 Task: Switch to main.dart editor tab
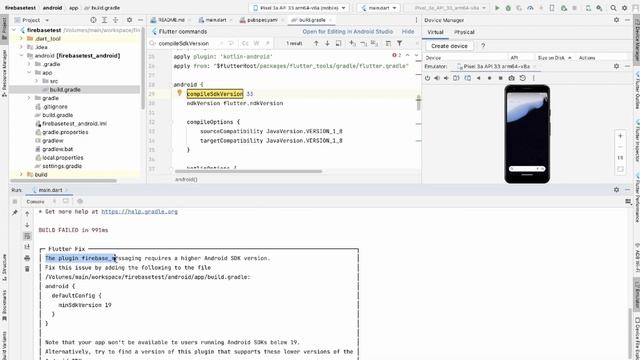216,20
